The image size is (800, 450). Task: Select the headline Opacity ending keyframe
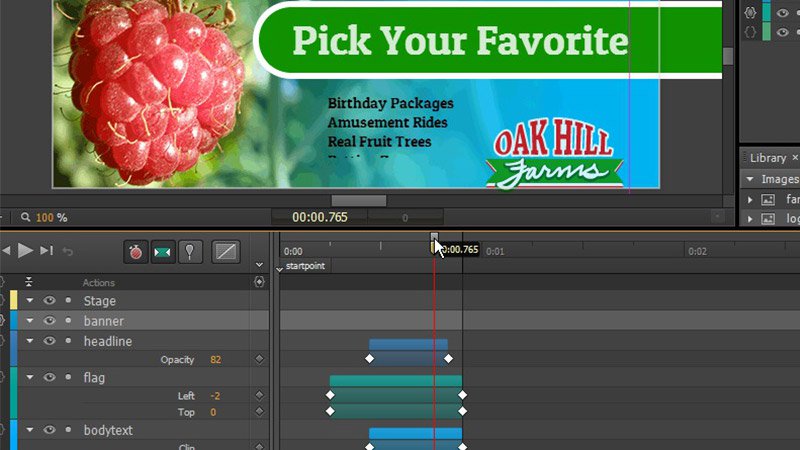[448, 359]
